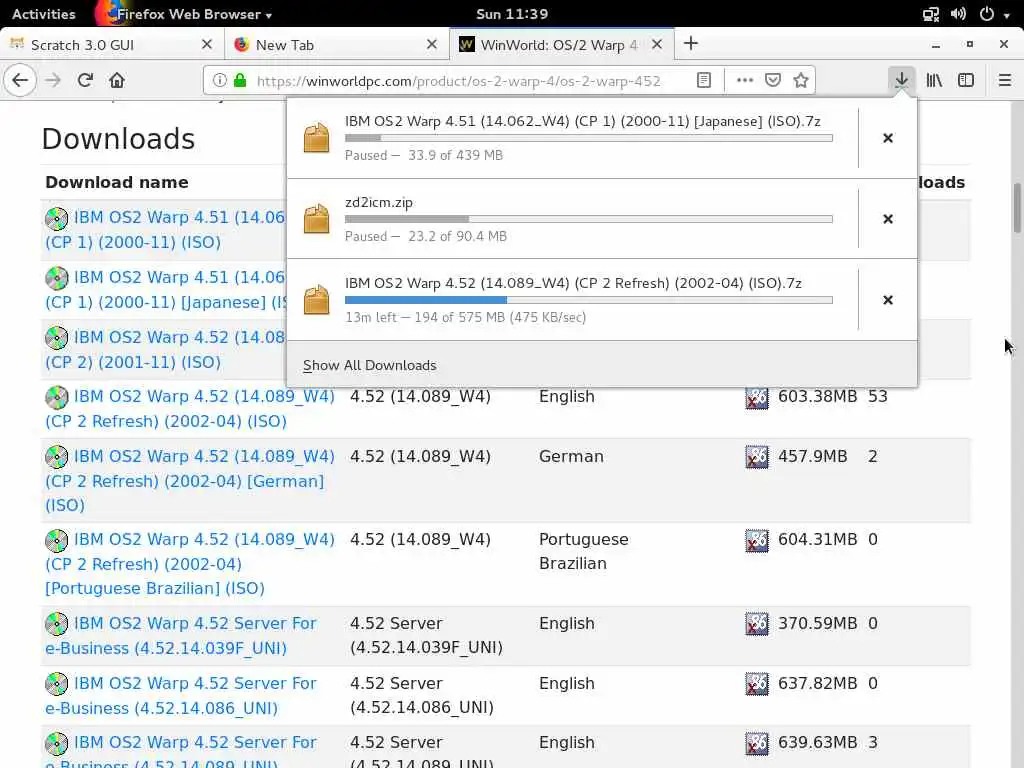Open a new tab with plus button
1024x768 pixels.
(691, 44)
